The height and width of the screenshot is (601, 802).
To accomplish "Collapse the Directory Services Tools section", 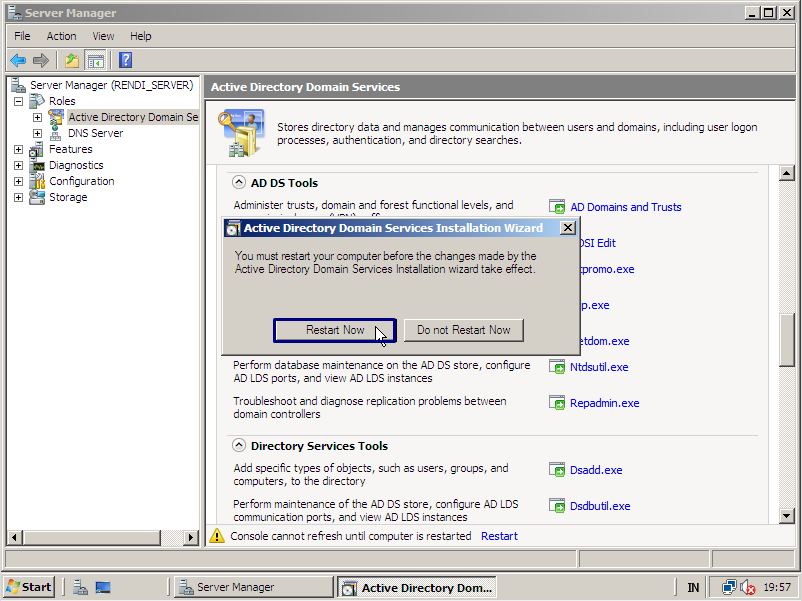I will pos(239,446).
